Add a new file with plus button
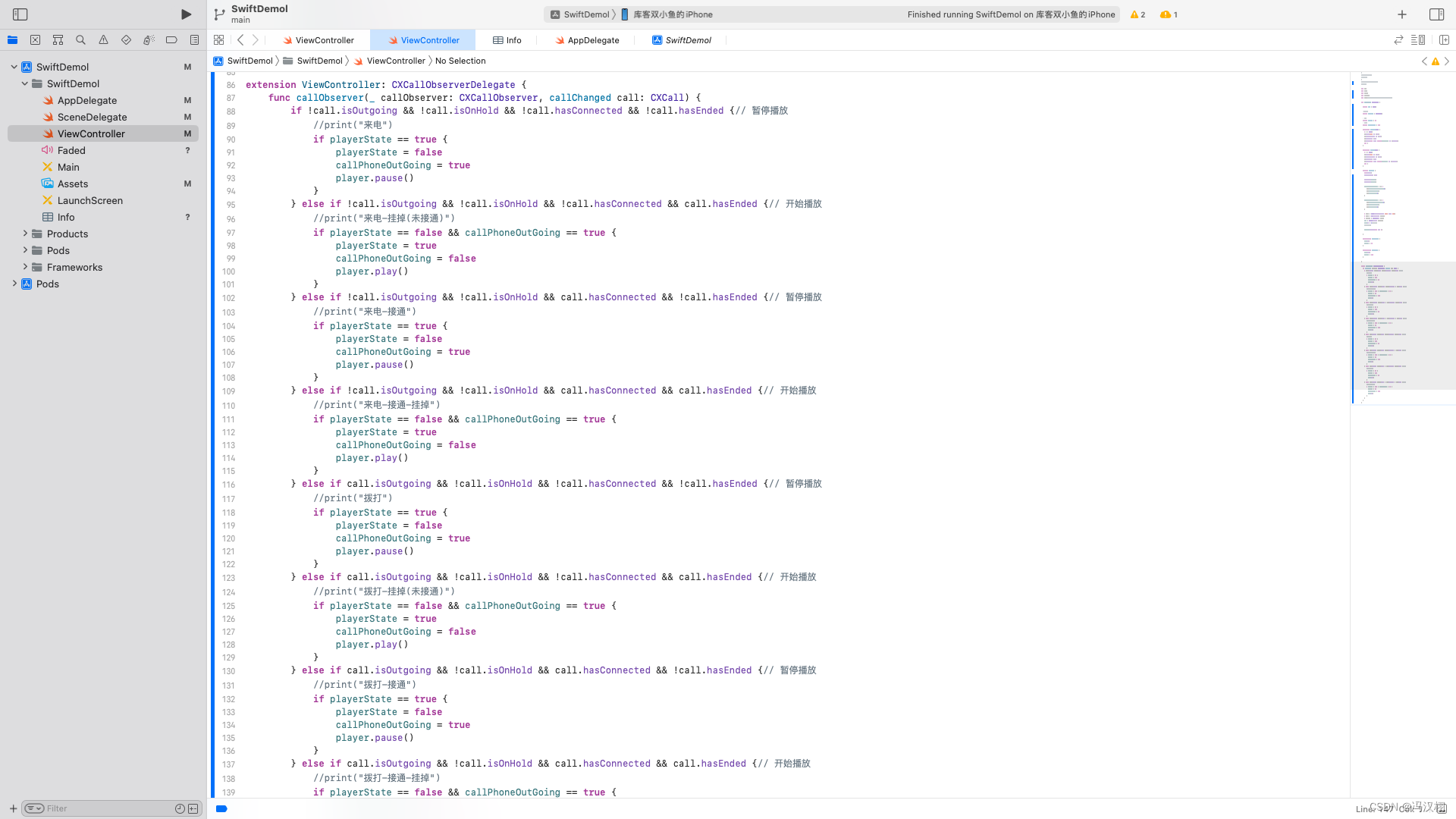Viewport: 1456px width, 819px height. (13, 808)
